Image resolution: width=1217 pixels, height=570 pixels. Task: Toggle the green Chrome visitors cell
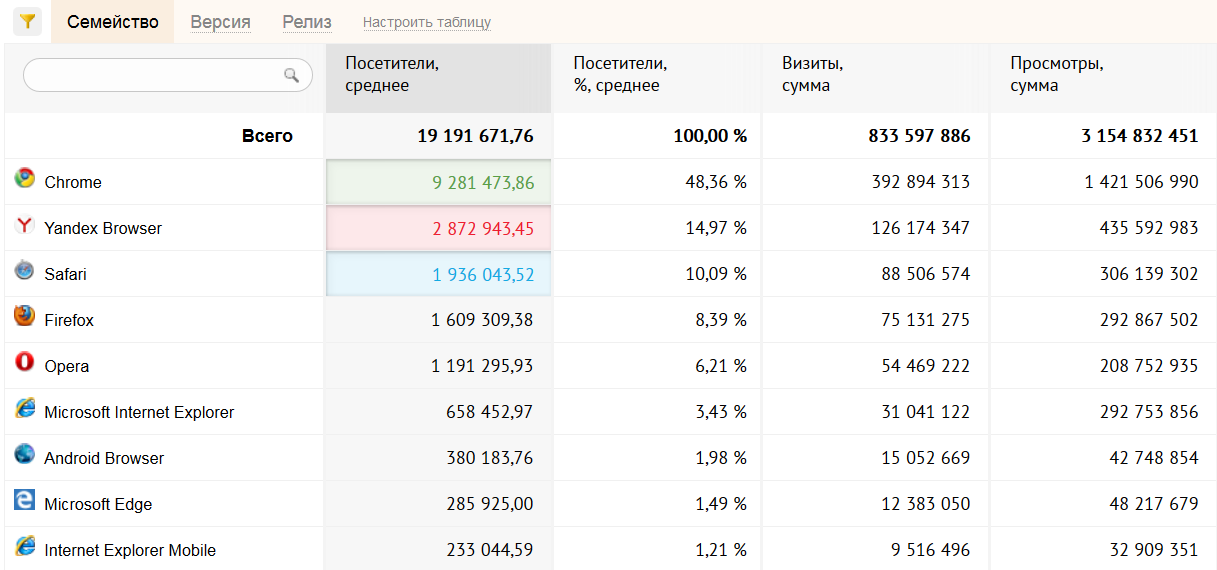438,182
